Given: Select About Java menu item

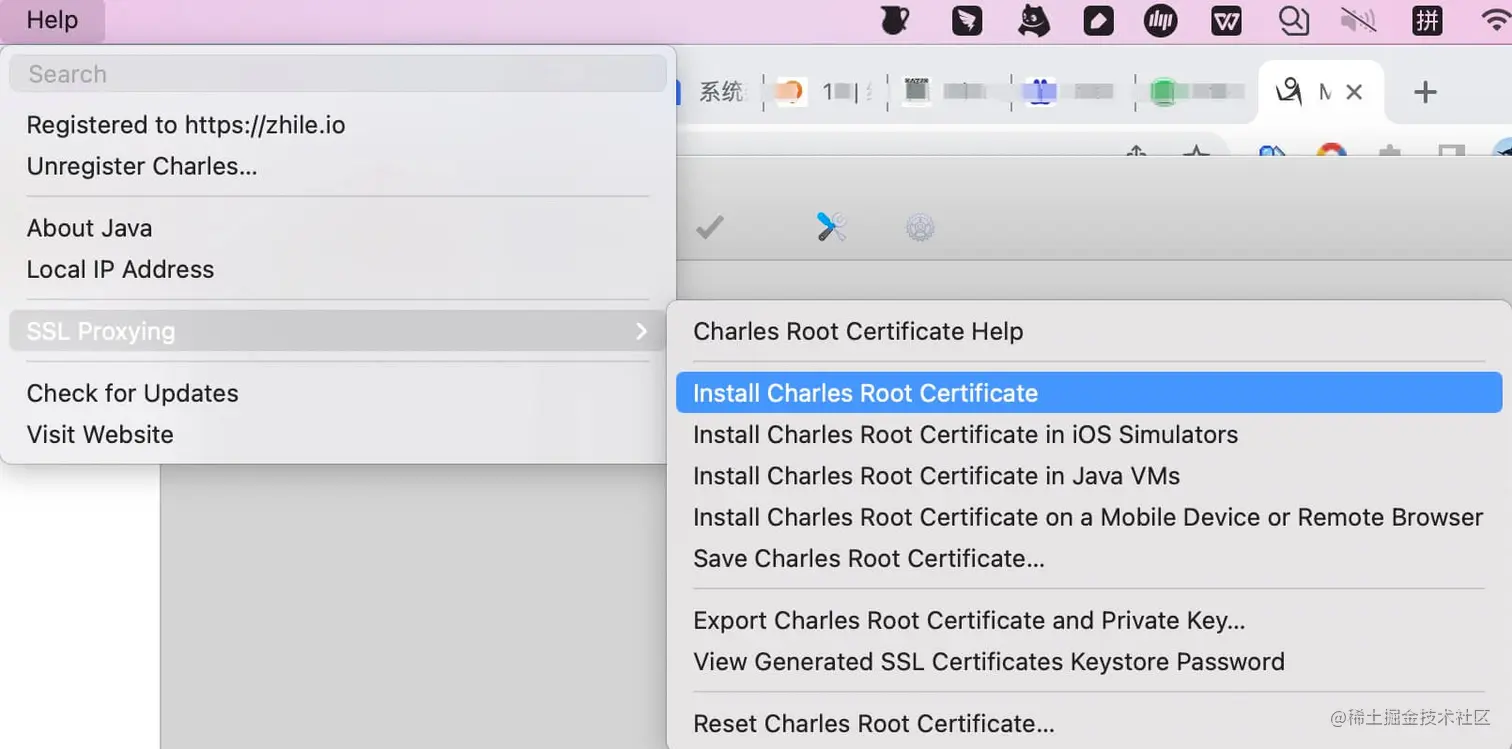Looking at the screenshot, I should 338,228.
